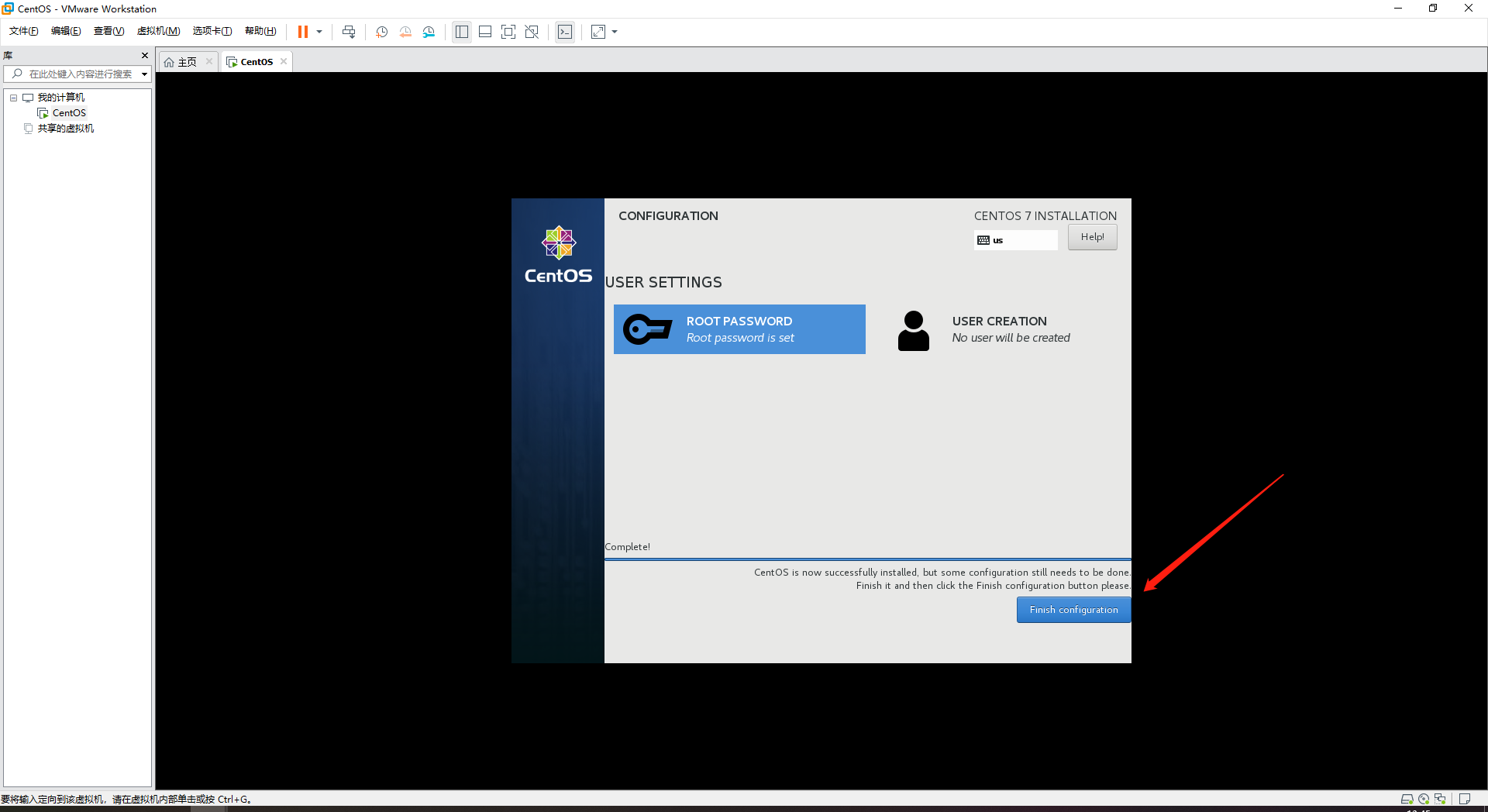Open the 帮助(H) menu
The image size is (1488, 812).
pos(260,31)
